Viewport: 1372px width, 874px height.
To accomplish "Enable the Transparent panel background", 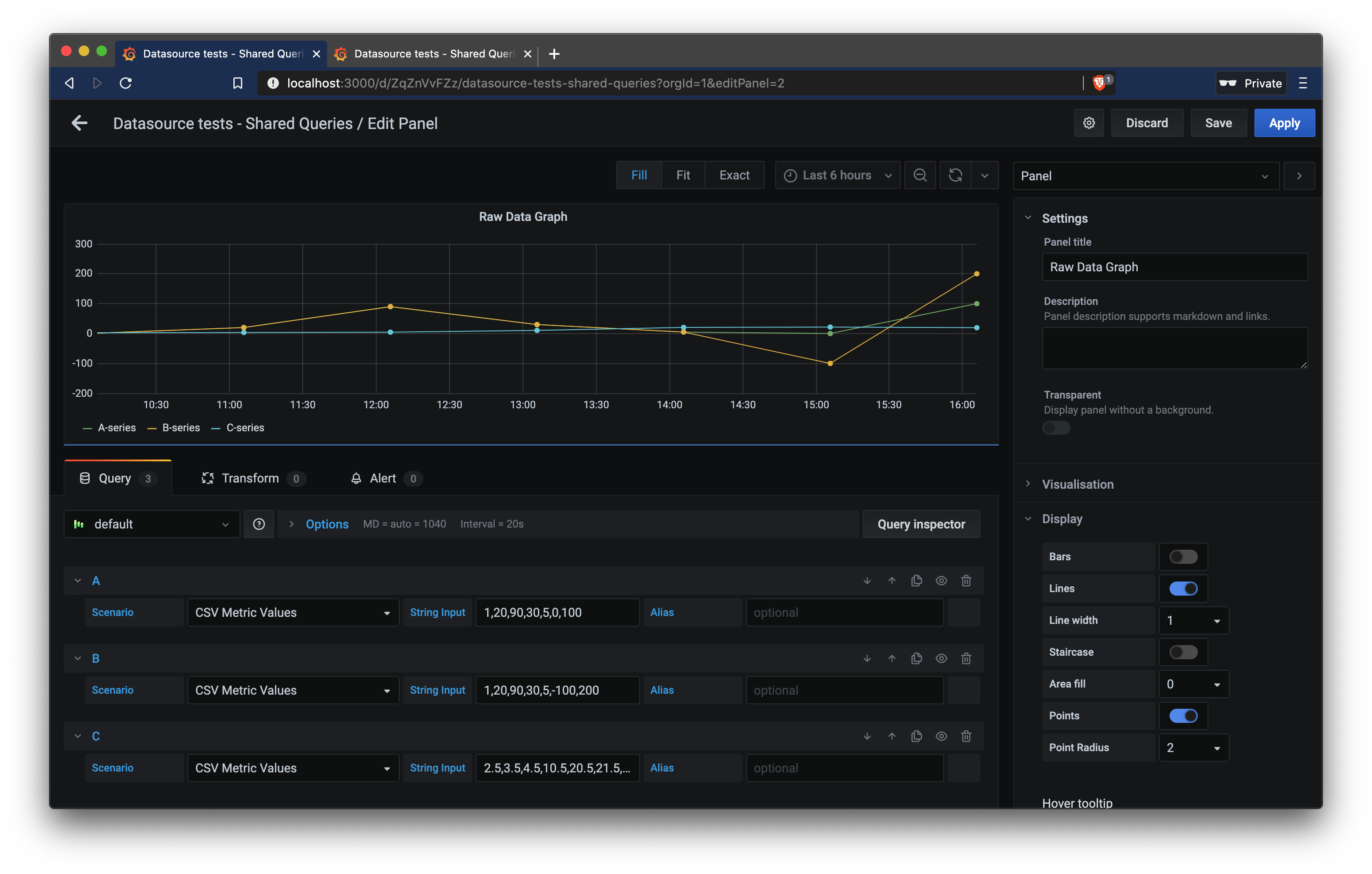I will tap(1056, 428).
